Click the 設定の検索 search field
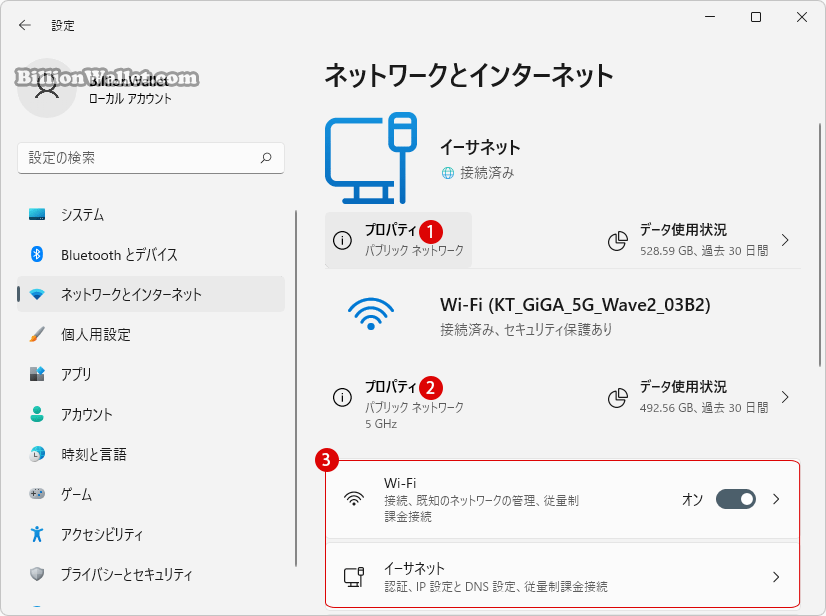Screen dimensions: 826x616 pos(151,158)
